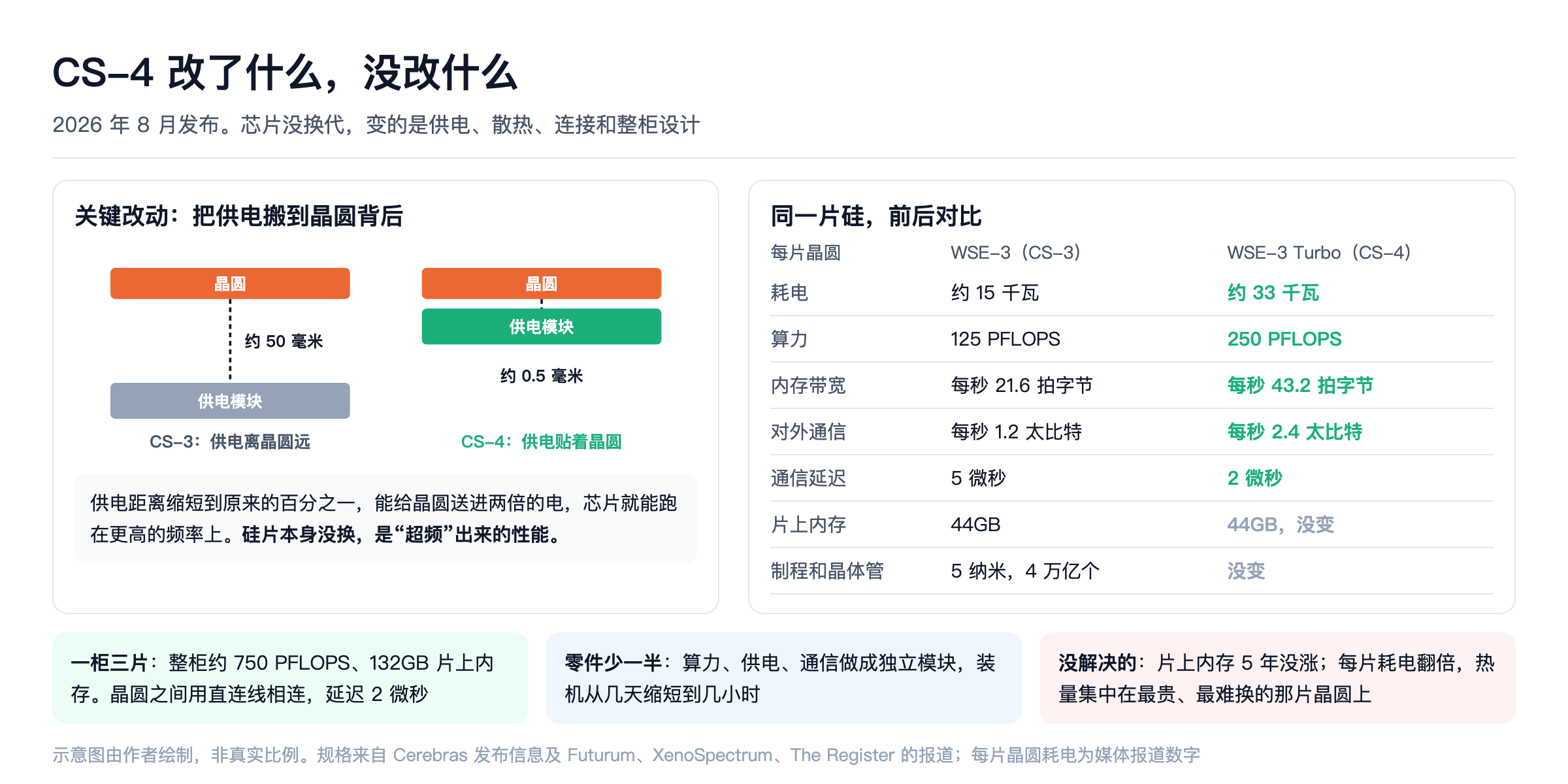Click the green value '每秒 43.2 拍字节'
The image size is (1568, 784).
[x=1300, y=385]
